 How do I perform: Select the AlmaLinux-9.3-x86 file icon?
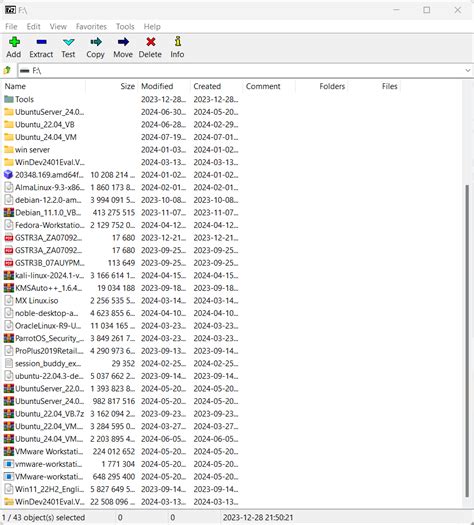(9, 188)
